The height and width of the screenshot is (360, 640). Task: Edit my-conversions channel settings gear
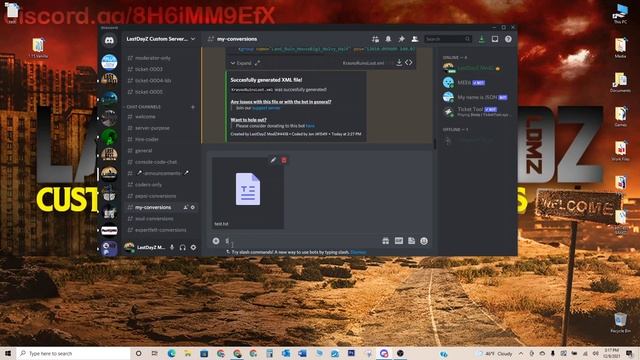[x=193, y=207]
